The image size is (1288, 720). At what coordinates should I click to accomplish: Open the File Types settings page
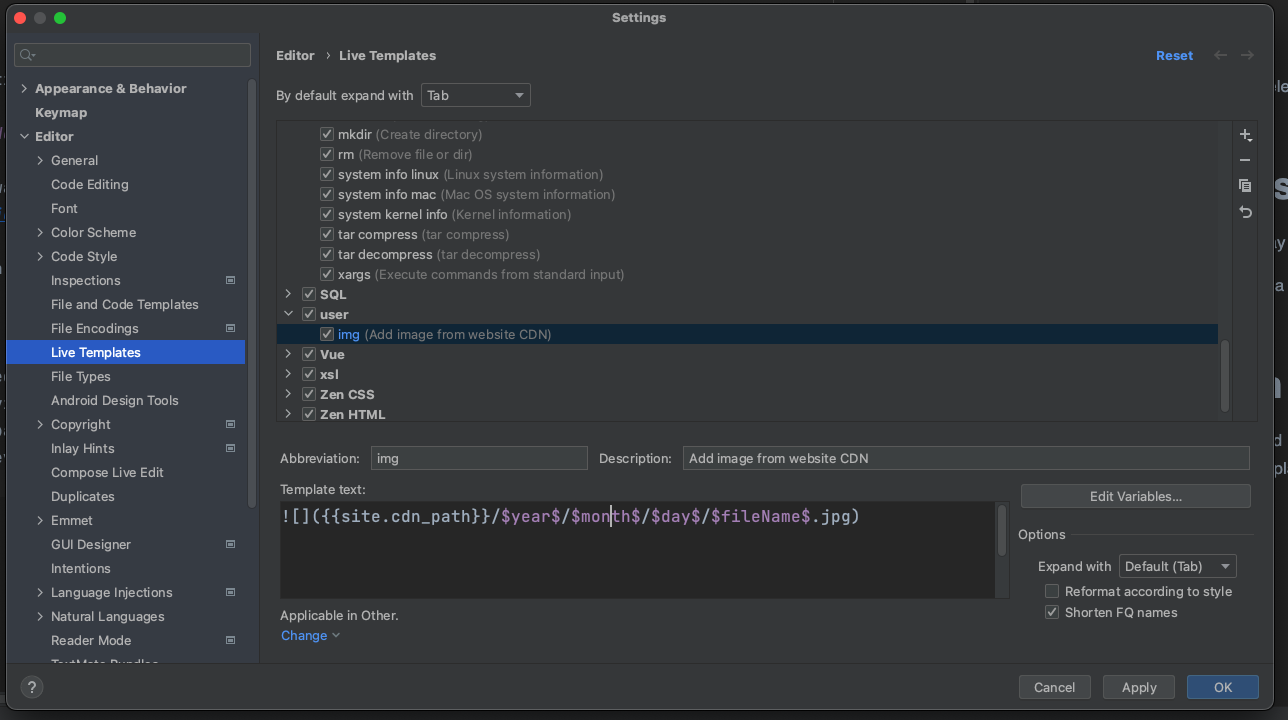(x=81, y=376)
